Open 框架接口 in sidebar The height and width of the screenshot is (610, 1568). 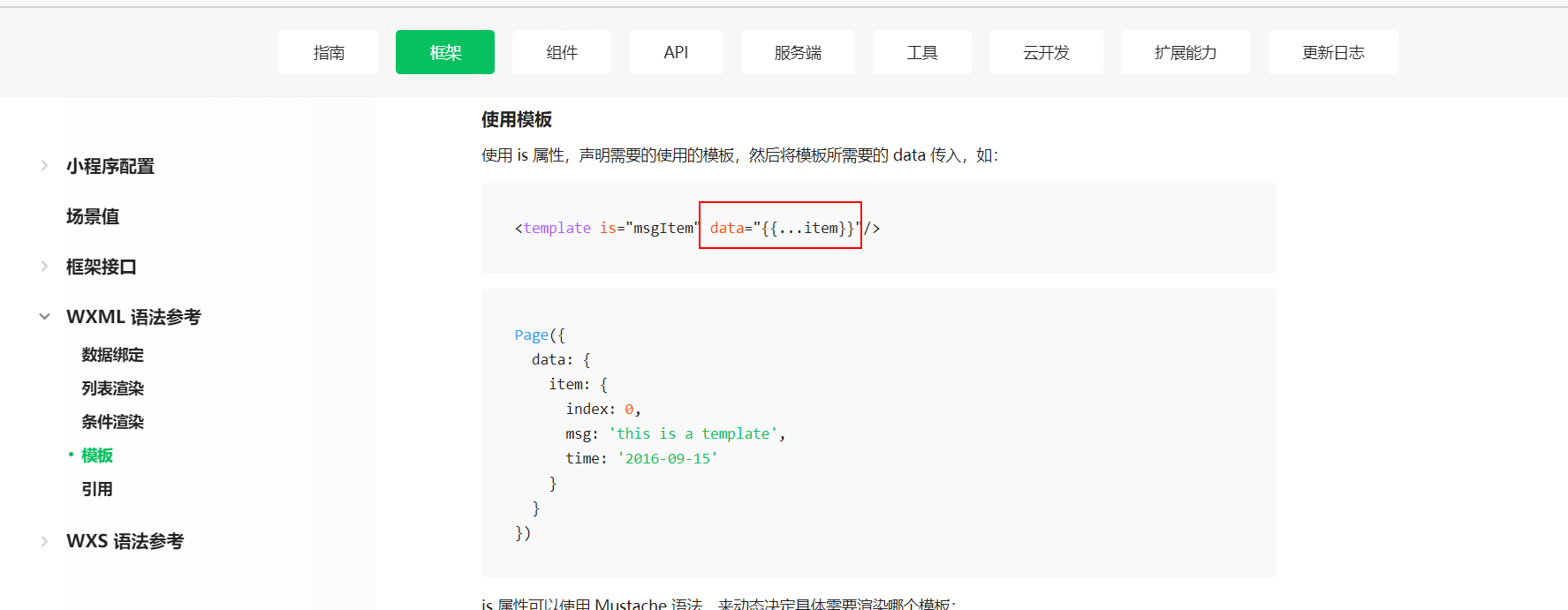102,267
